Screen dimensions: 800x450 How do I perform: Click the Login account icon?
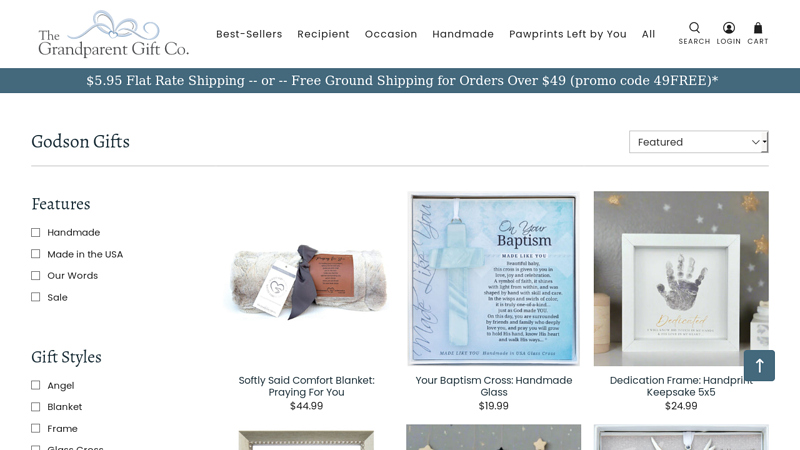coord(729,28)
